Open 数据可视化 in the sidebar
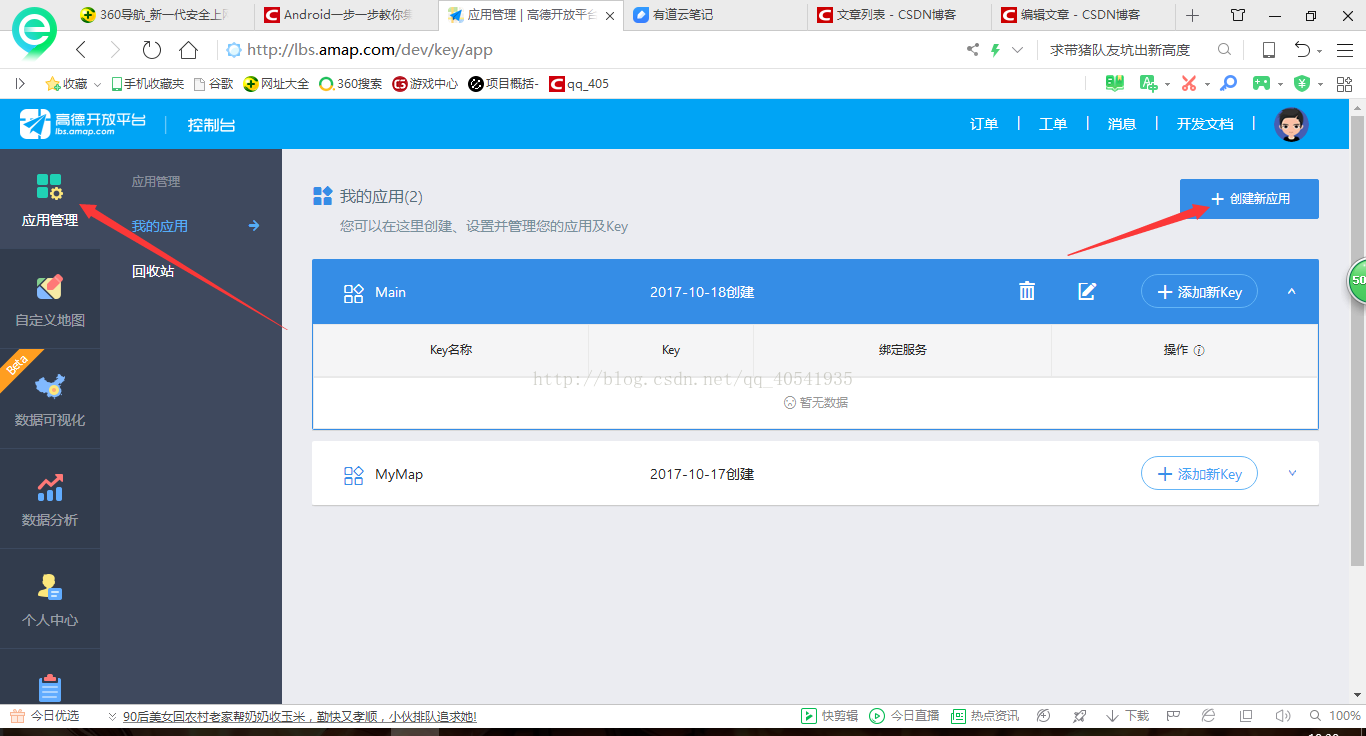 [x=50, y=399]
